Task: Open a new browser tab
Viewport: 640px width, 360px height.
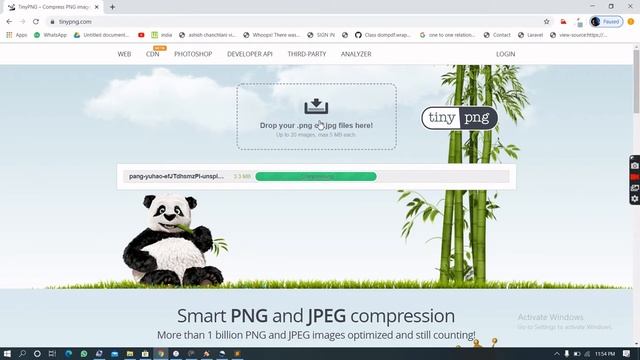Action: tap(112, 7)
